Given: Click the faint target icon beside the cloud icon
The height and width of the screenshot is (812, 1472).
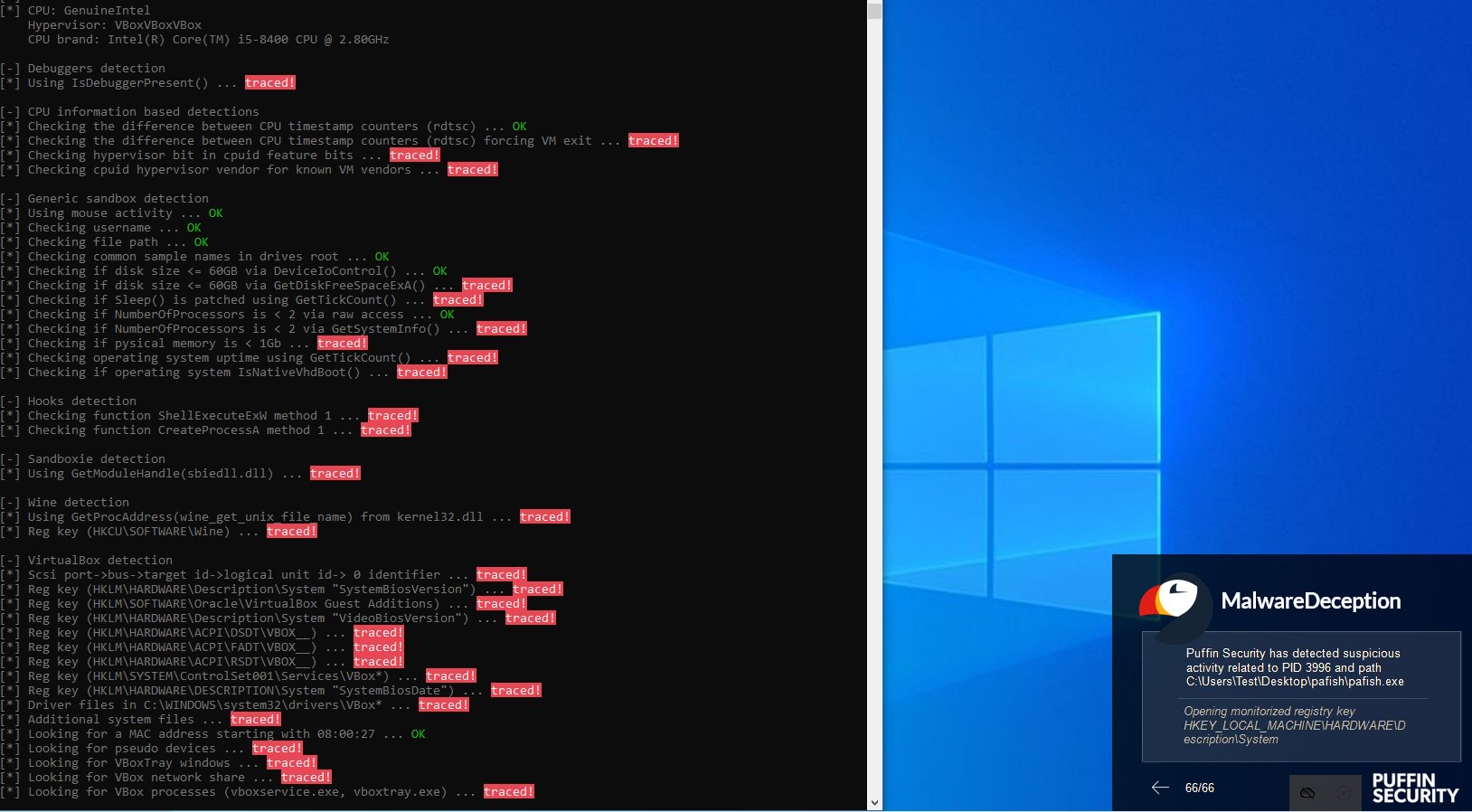Looking at the screenshot, I should [x=1344, y=793].
